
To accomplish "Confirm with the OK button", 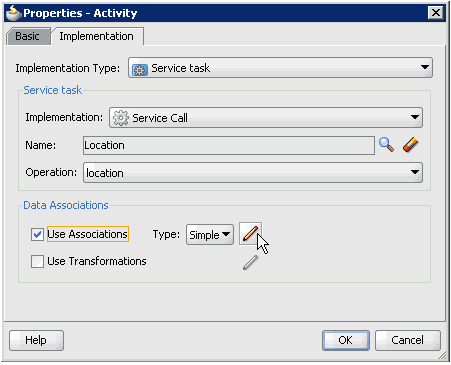I will 346,340.
